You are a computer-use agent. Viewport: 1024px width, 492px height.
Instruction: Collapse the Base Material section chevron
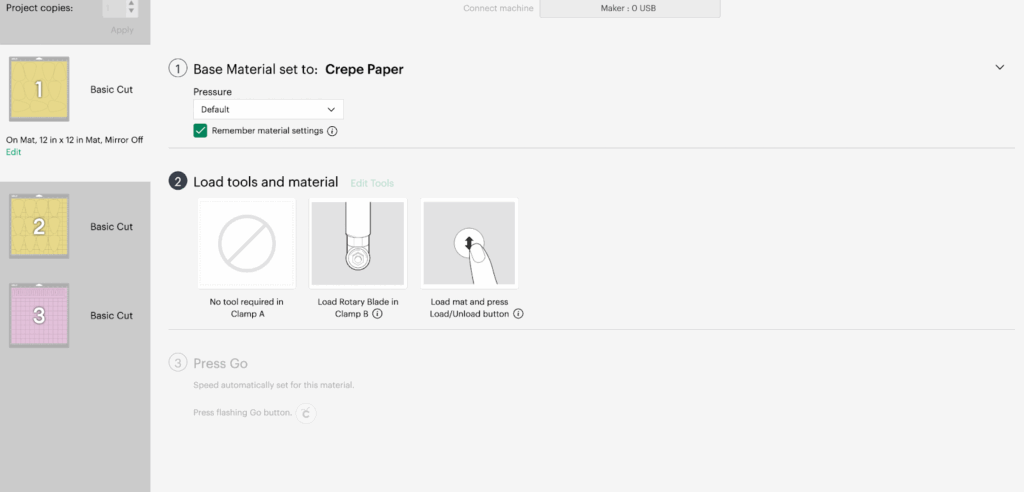click(999, 67)
